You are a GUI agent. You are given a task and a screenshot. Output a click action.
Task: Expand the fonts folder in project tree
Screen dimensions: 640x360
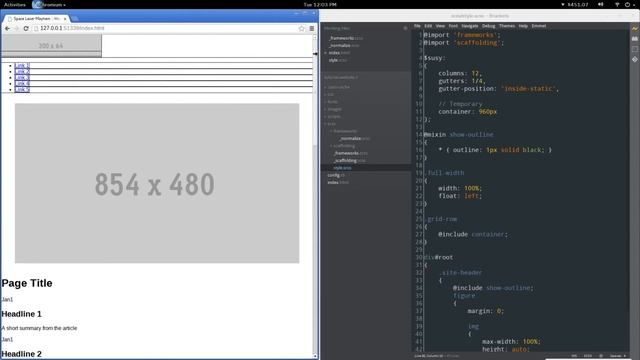(331, 102)
